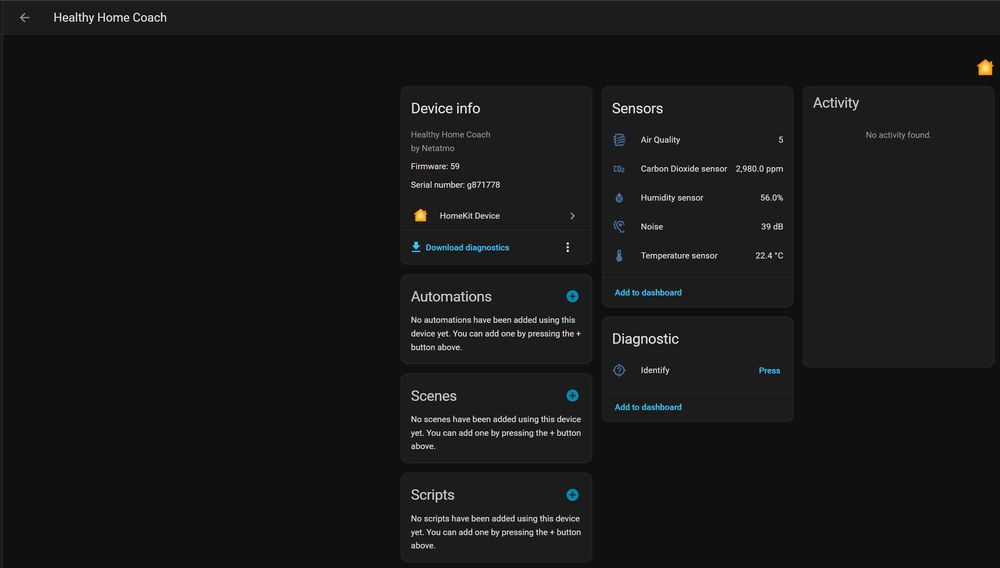1000x568 pixels.
Task: Add a new automation with plus icon
Action: tap(572, 296)
